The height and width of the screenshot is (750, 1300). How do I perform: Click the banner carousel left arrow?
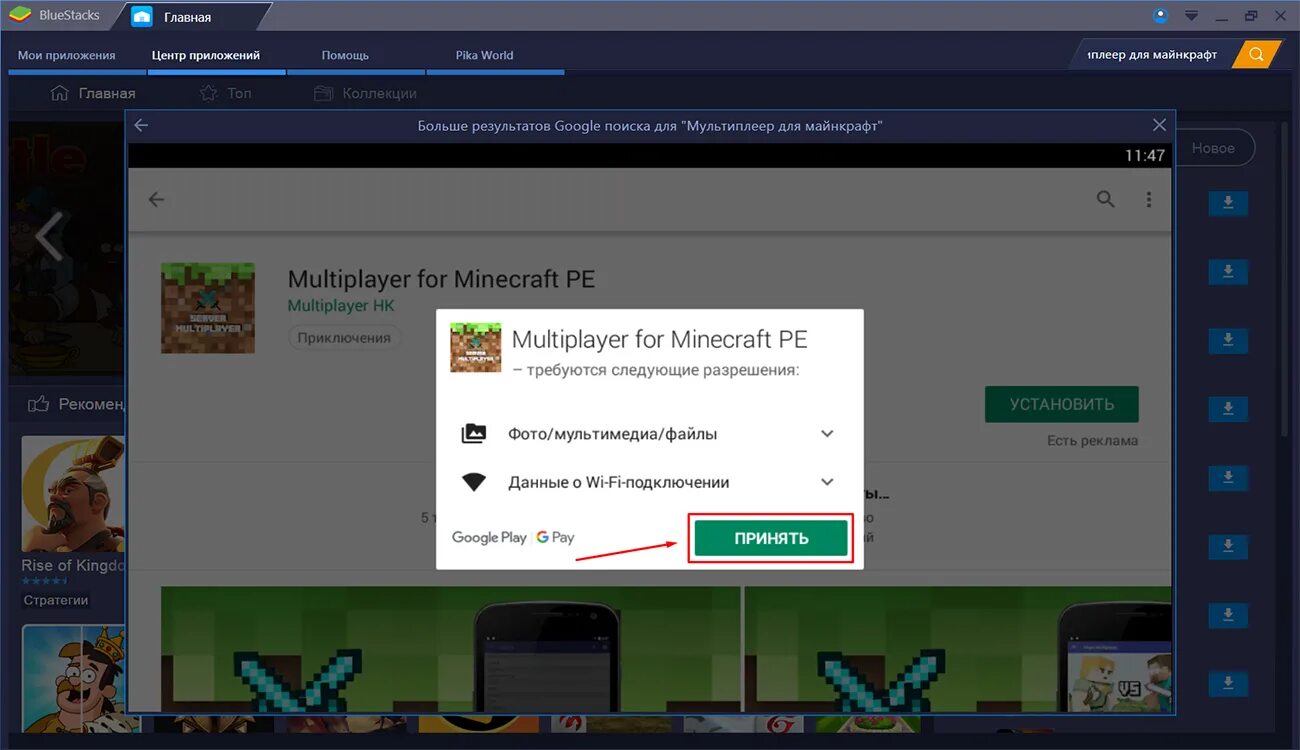[47, 236]
